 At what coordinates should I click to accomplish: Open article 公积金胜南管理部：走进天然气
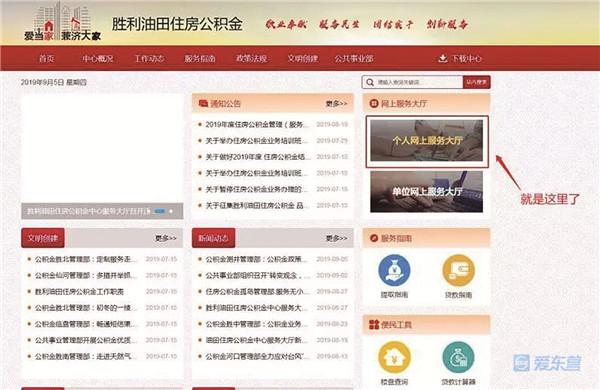(x=86, y=356)
